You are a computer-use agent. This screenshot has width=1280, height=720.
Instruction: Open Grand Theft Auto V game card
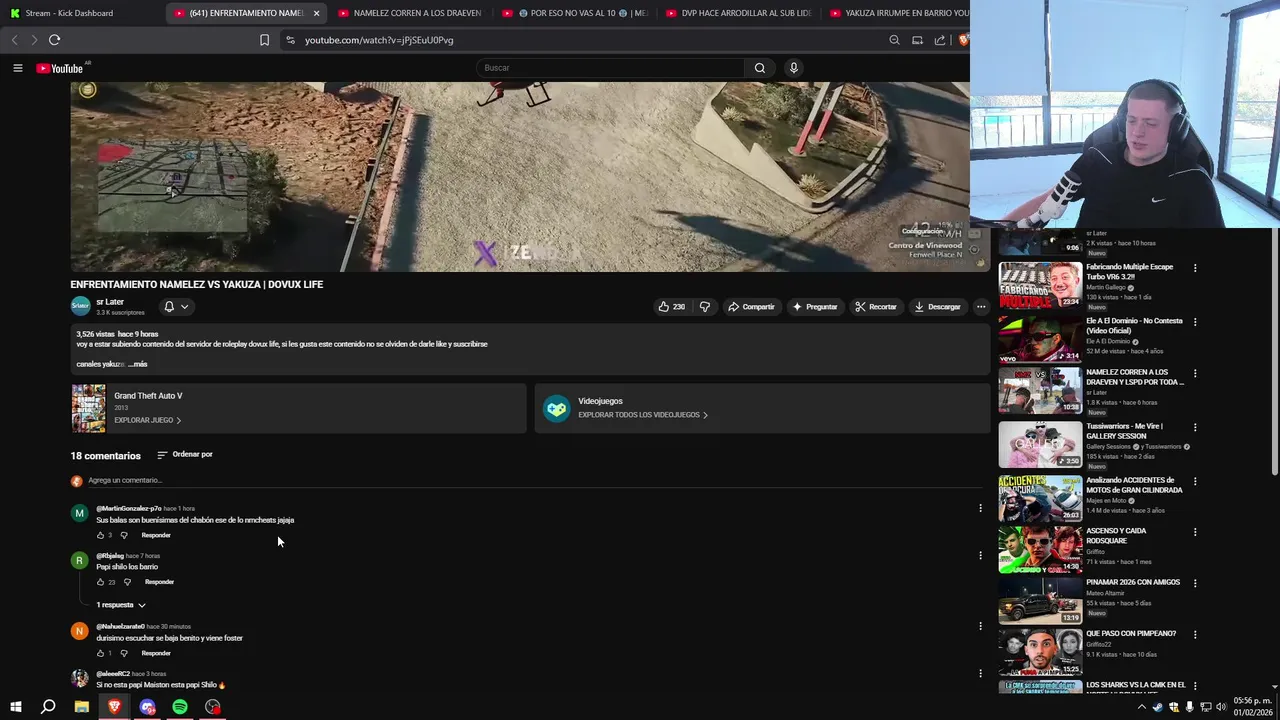coord(298,408)
